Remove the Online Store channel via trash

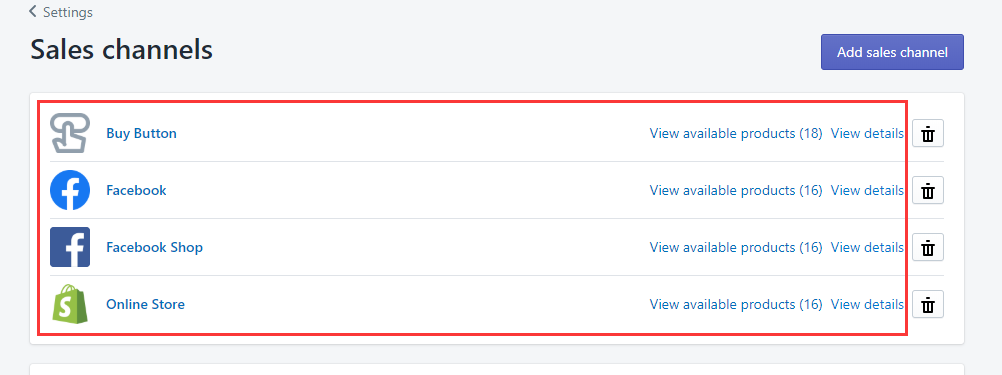coord(928,304)
